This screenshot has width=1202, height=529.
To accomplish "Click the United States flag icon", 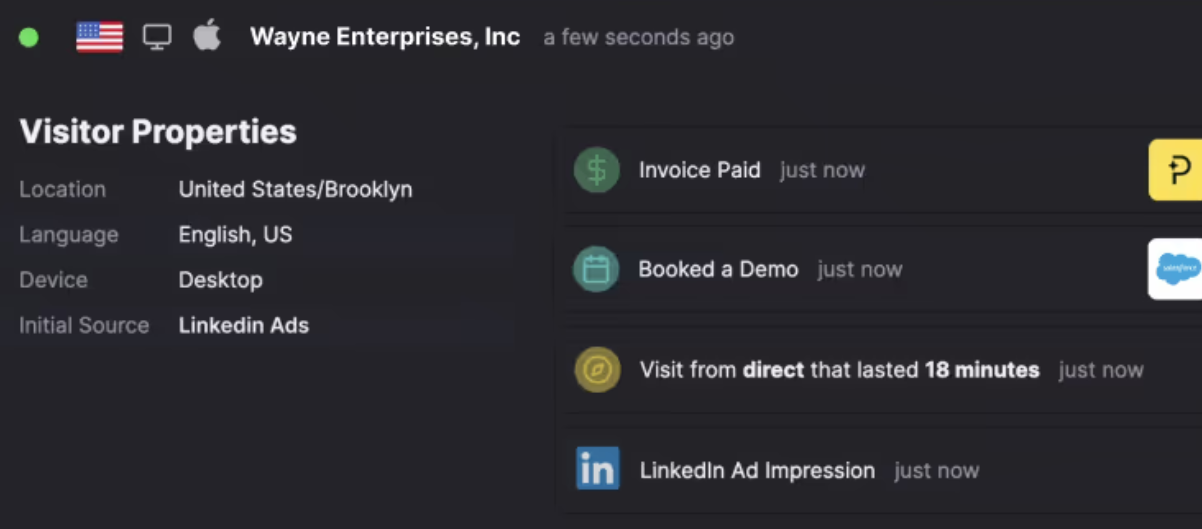I will click(x=100, y=37).
